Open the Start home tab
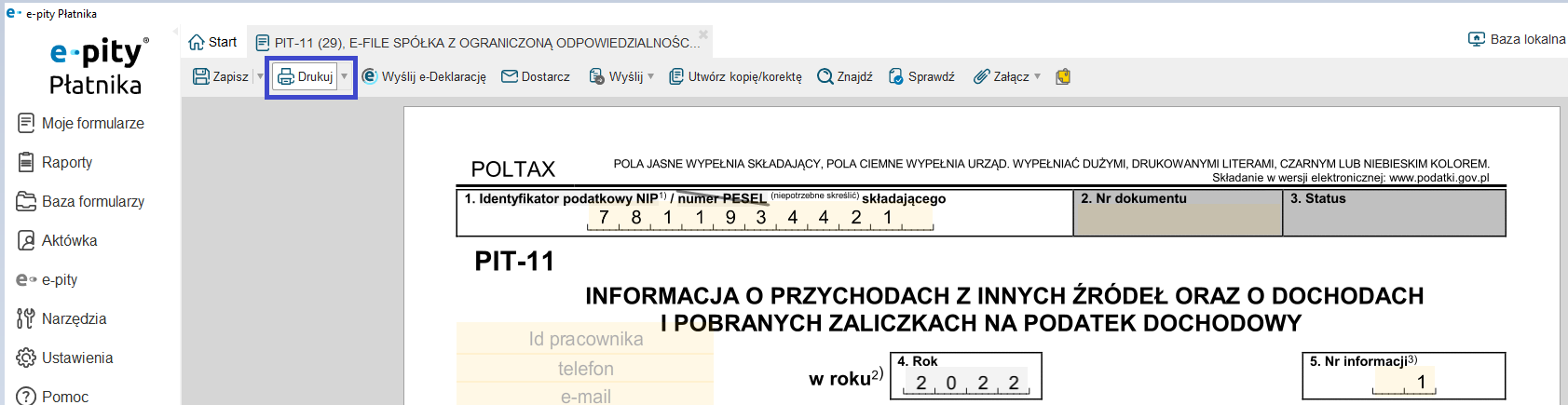This screenshot has height=405, width=1568. point(212,42)
